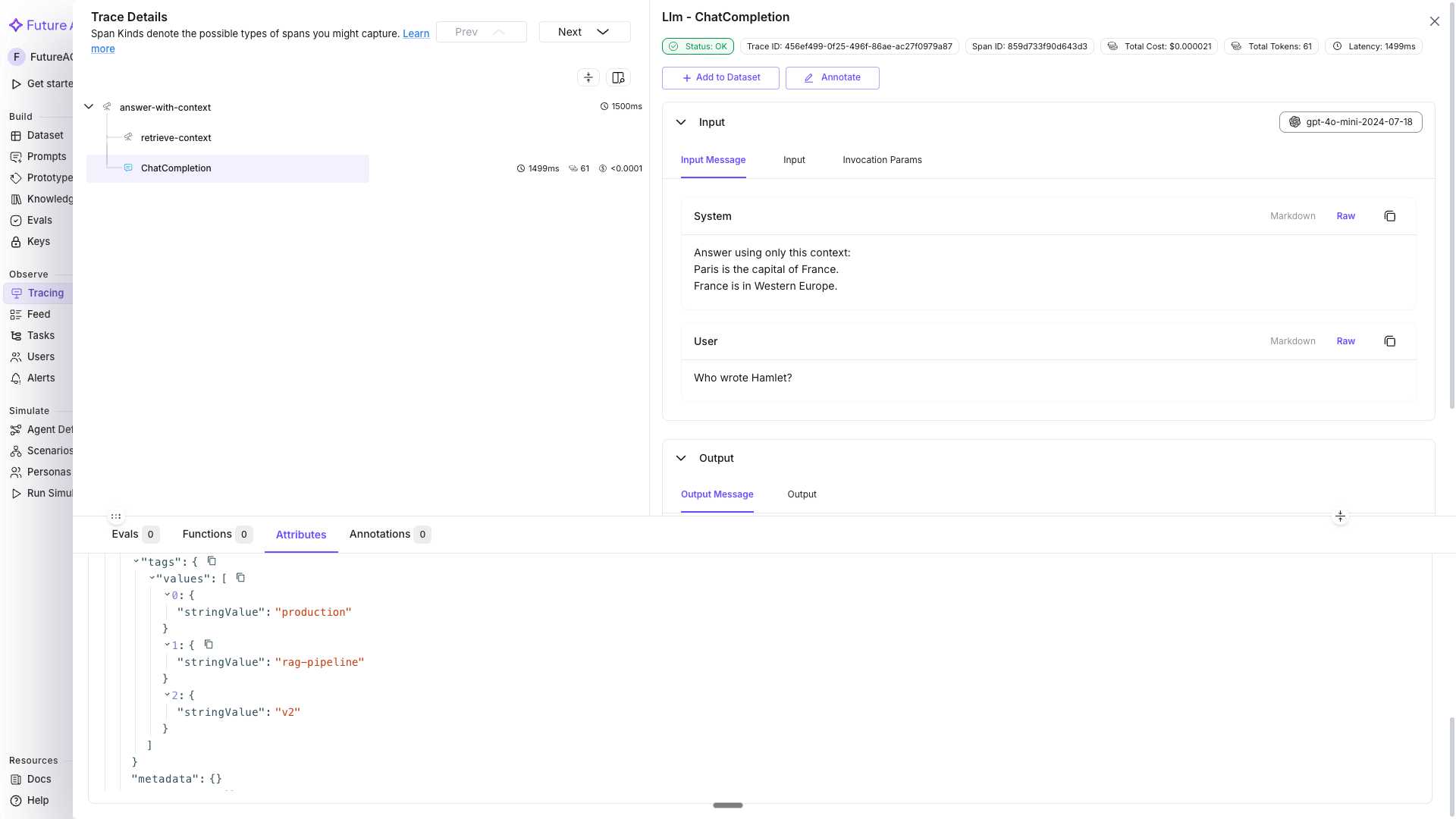
Task: Click the collapse-spans divider icon above the trace tree
Action: 588,77
